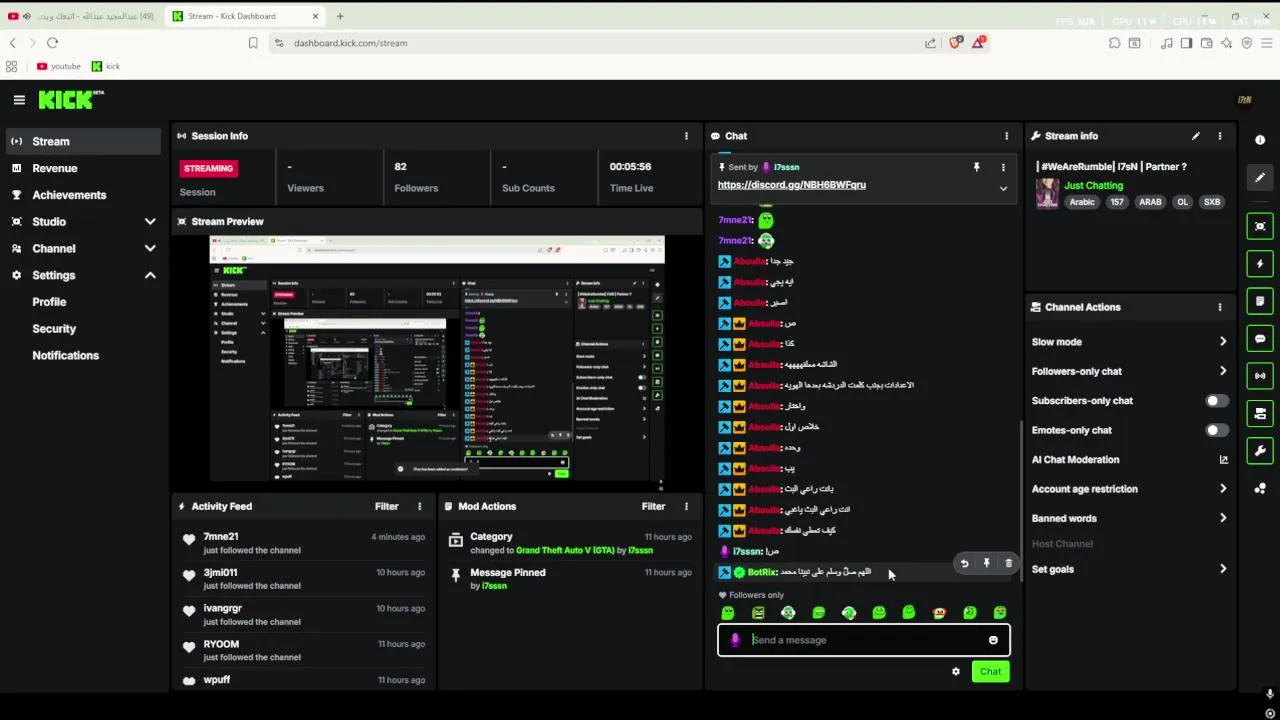Click Filter in the Activity Feed header
This screenshot has width=1280, height=720.
386,506
